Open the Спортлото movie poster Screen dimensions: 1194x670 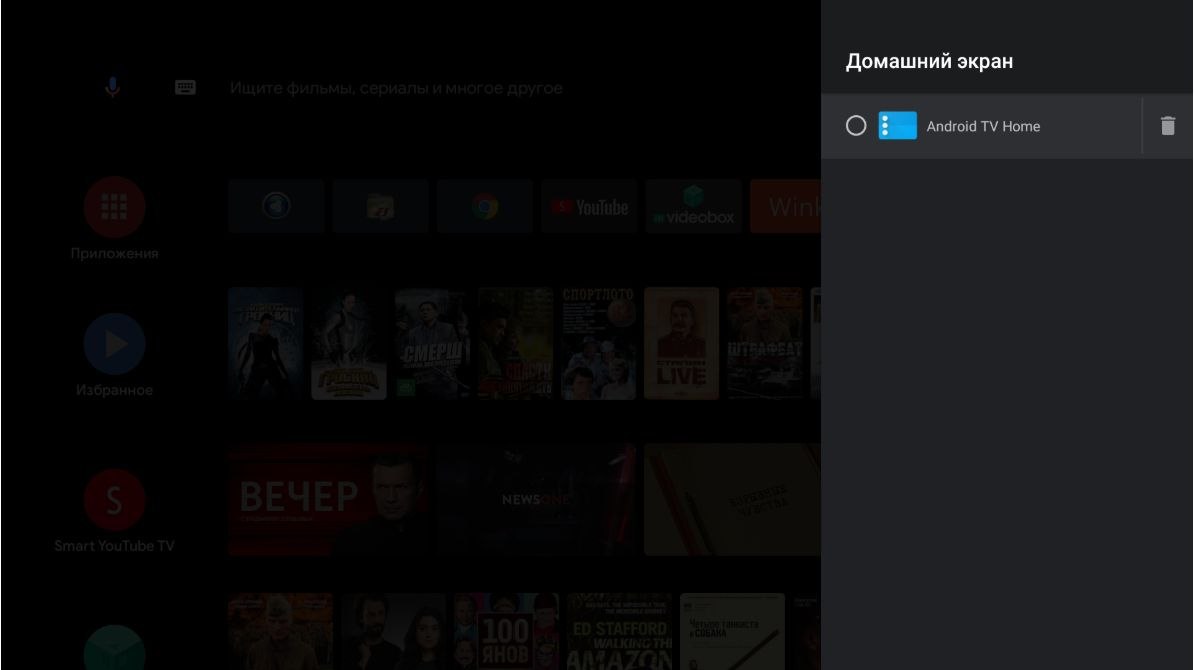click(599, 343)
